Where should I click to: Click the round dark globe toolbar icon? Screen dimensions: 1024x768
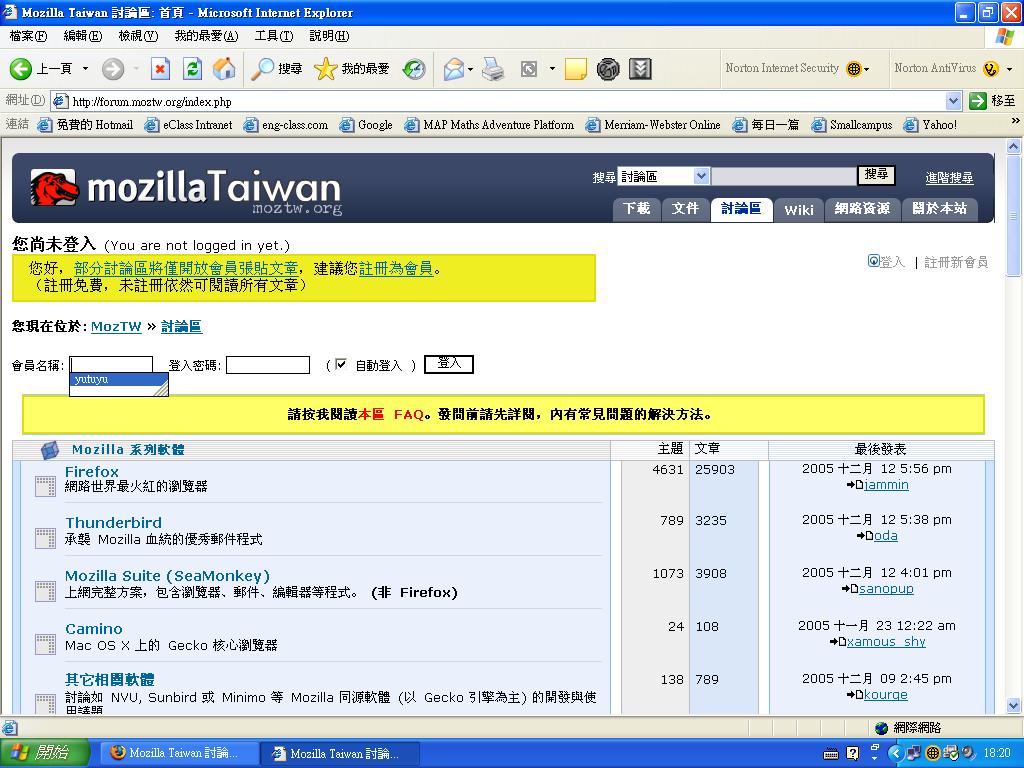coord(608,69)
